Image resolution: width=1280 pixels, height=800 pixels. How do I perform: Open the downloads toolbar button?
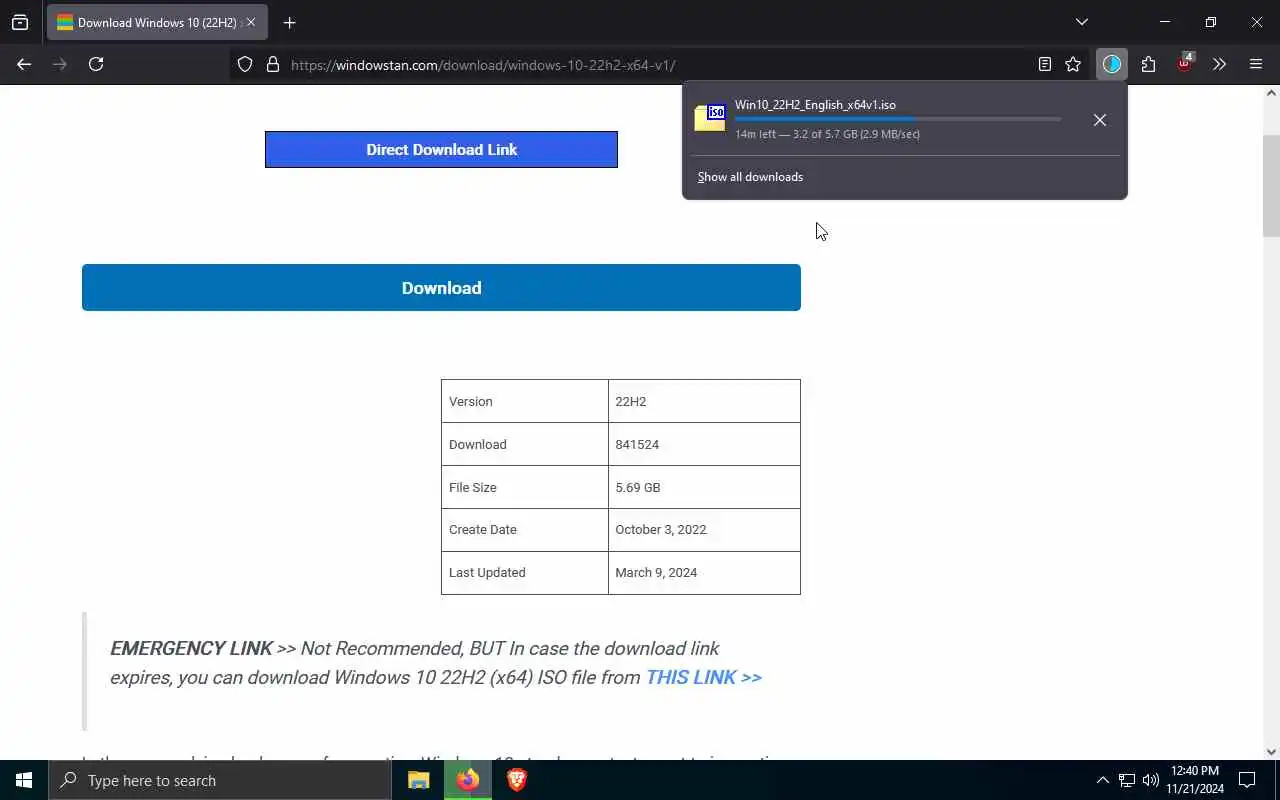click(x=1112, y=64)
